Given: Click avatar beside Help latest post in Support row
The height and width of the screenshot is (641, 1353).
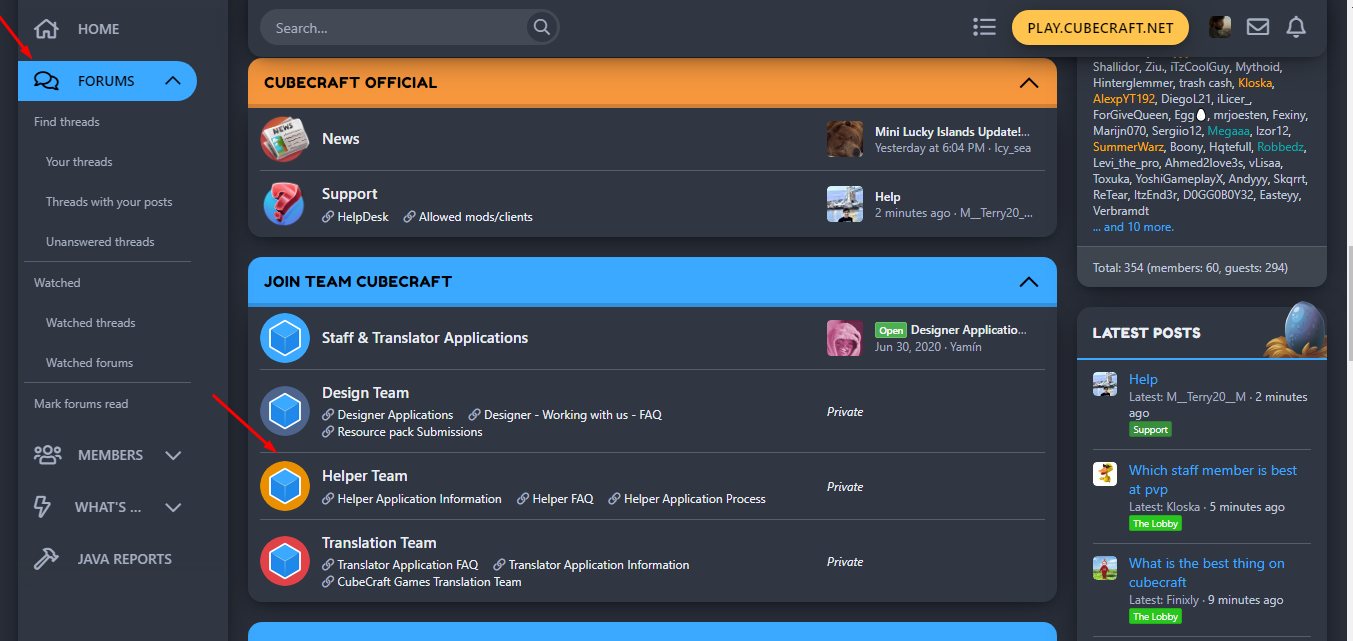Looking at the screenshot, I should click(845, 204).
